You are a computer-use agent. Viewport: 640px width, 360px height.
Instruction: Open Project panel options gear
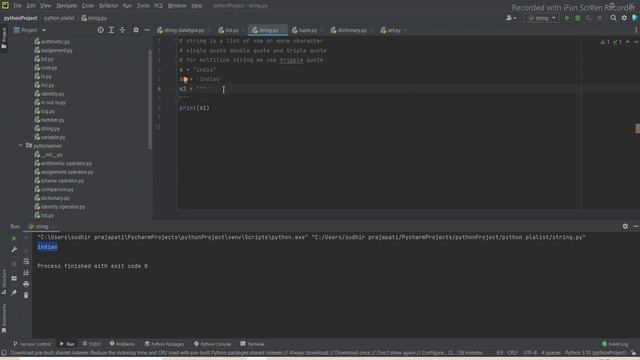click(x=136, y=30)
